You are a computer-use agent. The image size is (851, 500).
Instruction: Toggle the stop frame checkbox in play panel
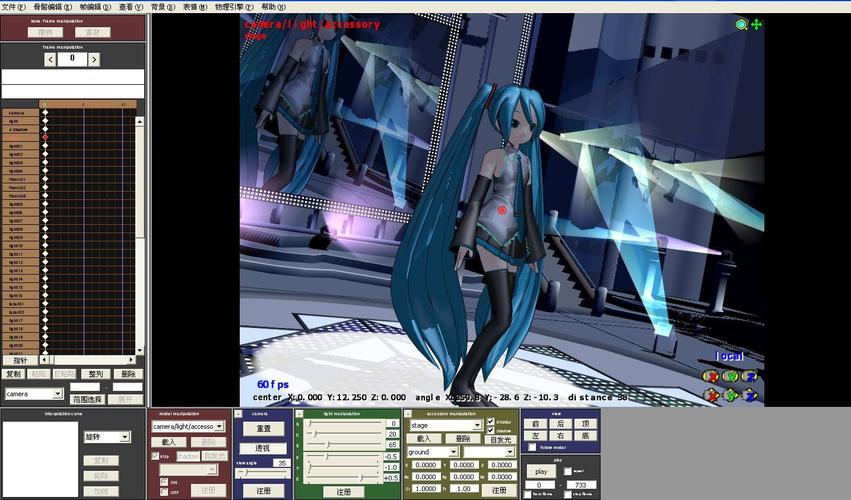[x=567, y=494]
